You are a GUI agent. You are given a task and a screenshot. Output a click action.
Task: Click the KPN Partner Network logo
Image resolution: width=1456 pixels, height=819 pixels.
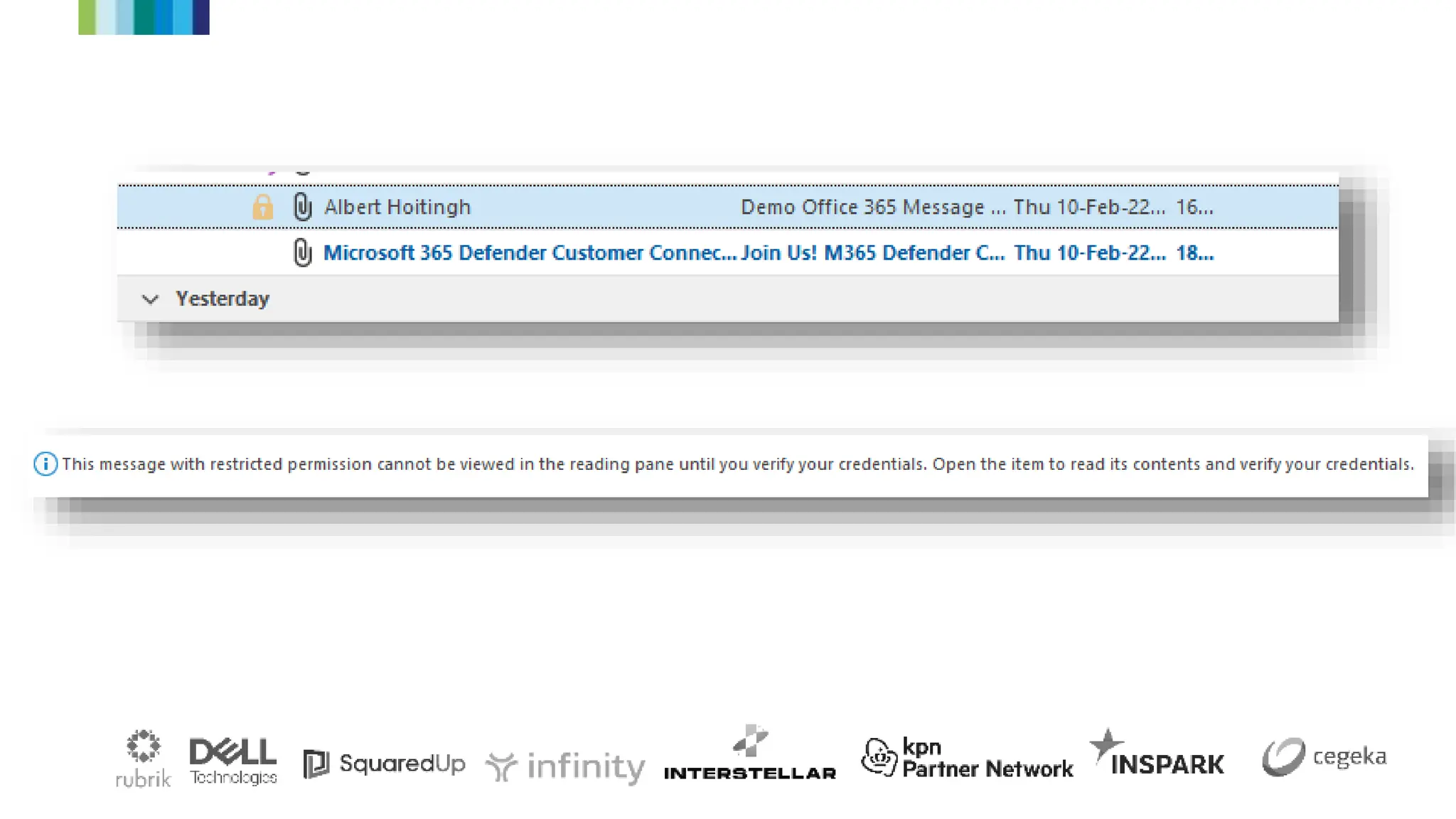[967, 758]
